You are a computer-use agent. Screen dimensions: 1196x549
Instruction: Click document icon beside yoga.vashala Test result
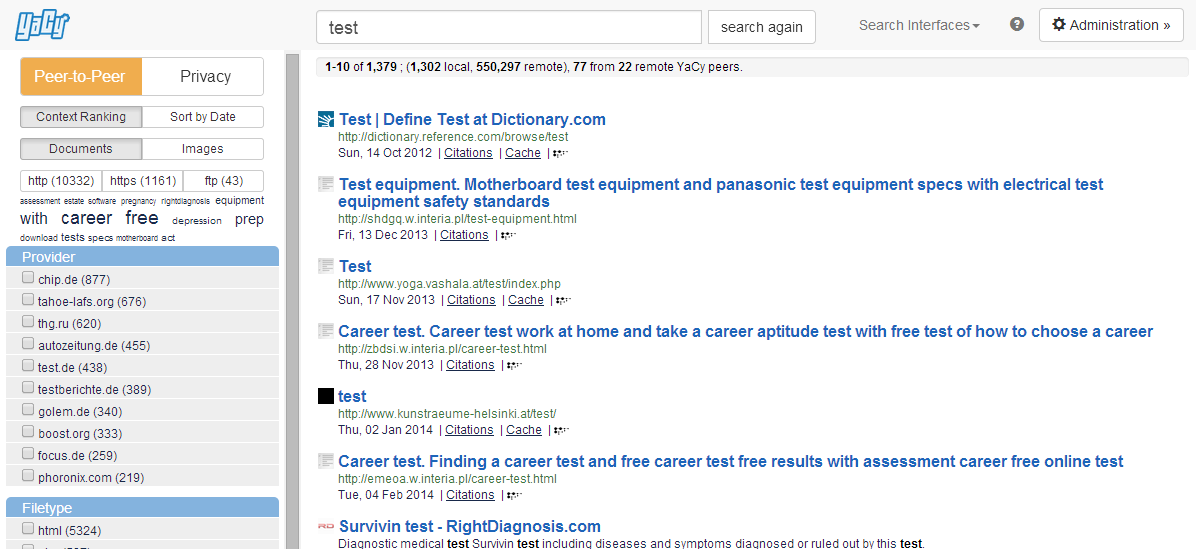(326, 265)
